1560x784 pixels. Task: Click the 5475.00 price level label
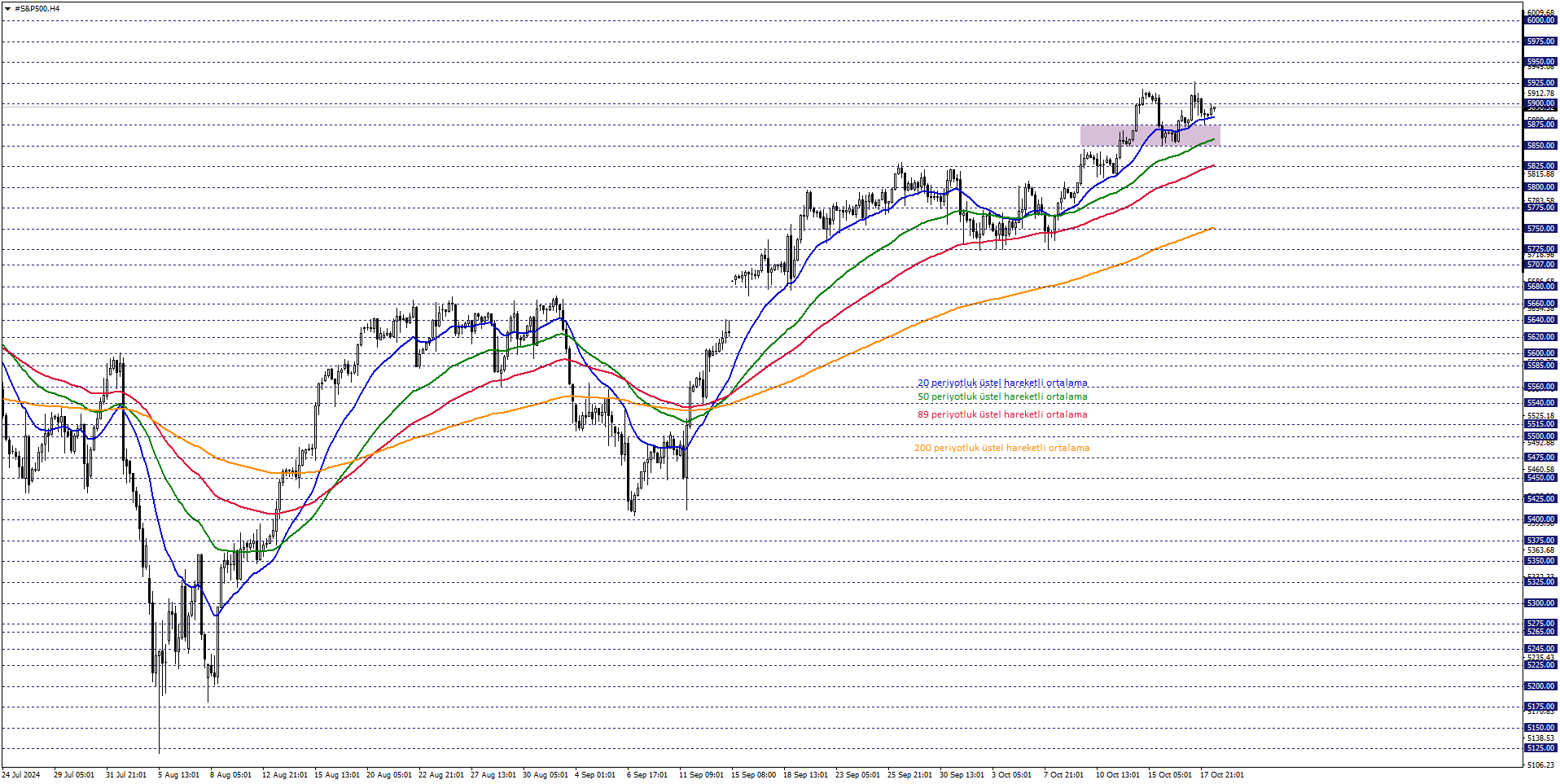click(x=1540, y=458)
